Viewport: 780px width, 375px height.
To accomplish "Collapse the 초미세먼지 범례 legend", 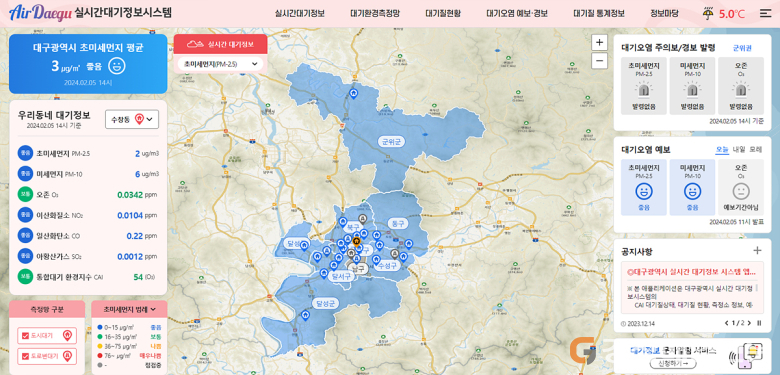I will (129, 309).
